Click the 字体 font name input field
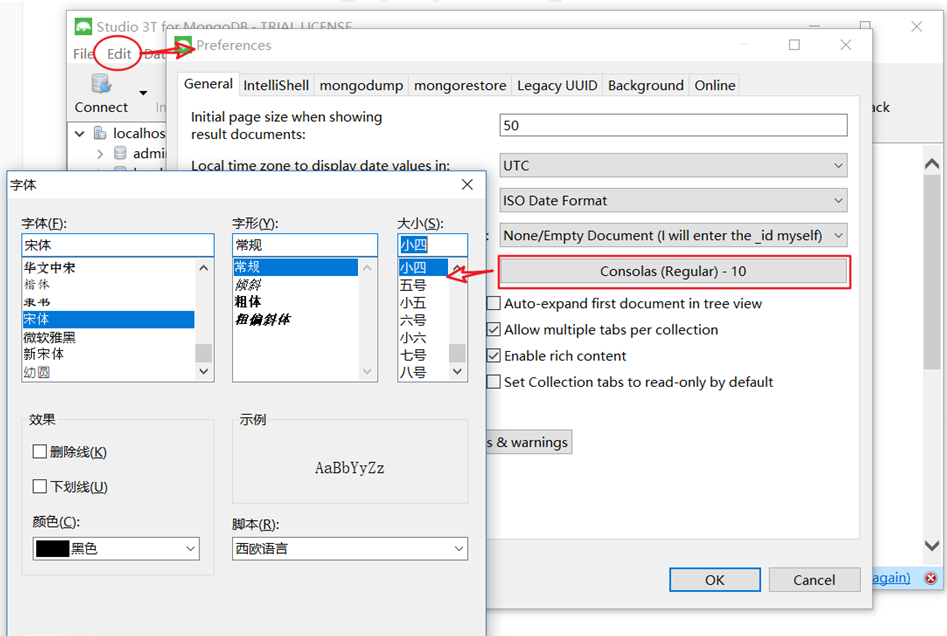The width and height of the screenshot is (947, 636). coord(118,245)
